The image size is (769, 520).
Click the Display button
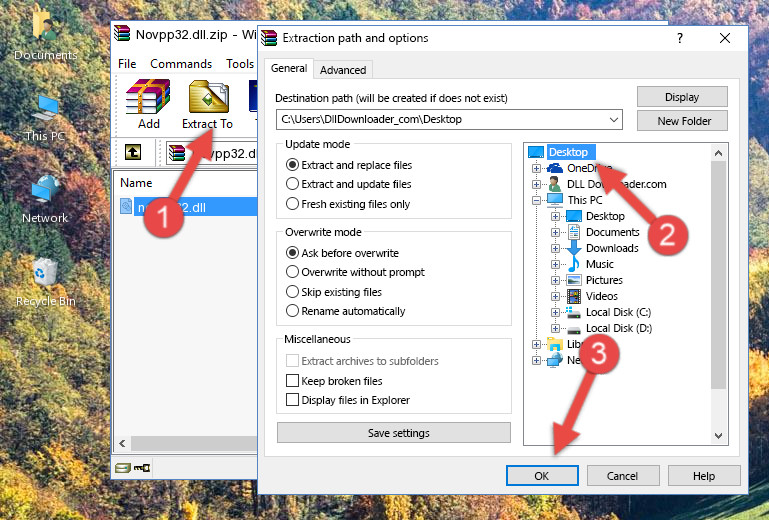(682, 97)
